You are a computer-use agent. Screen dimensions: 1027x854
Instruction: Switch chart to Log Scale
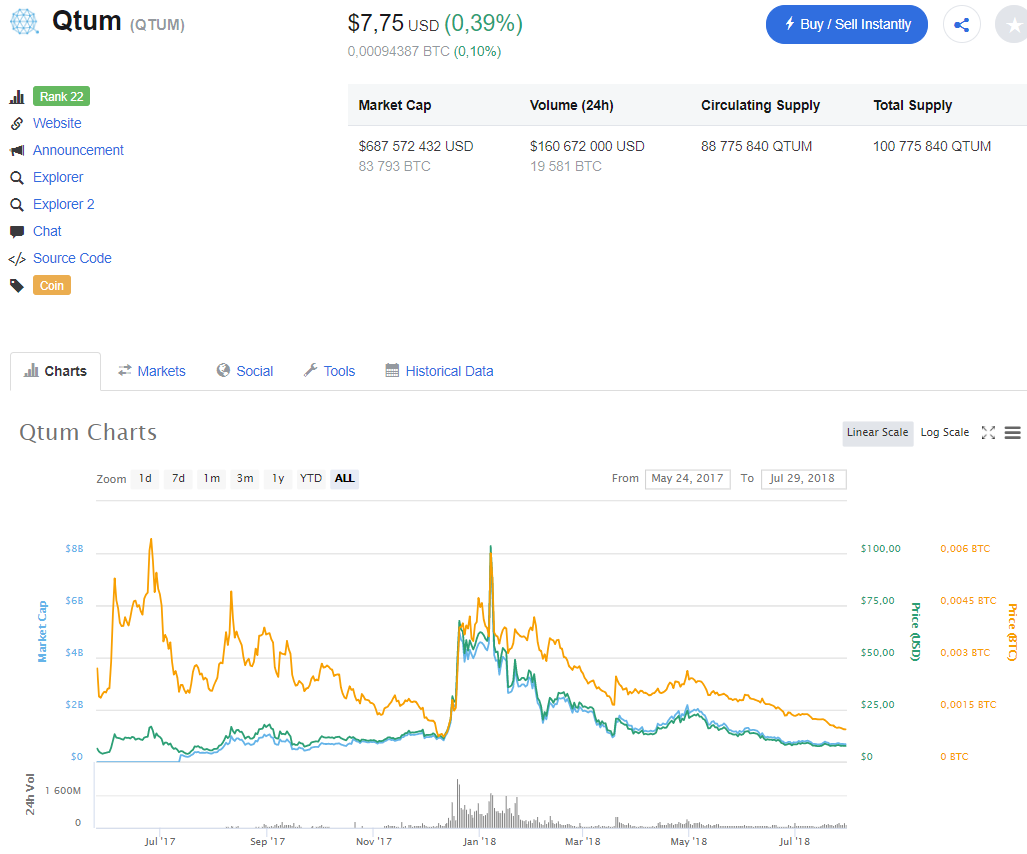[x=944, y=432]
